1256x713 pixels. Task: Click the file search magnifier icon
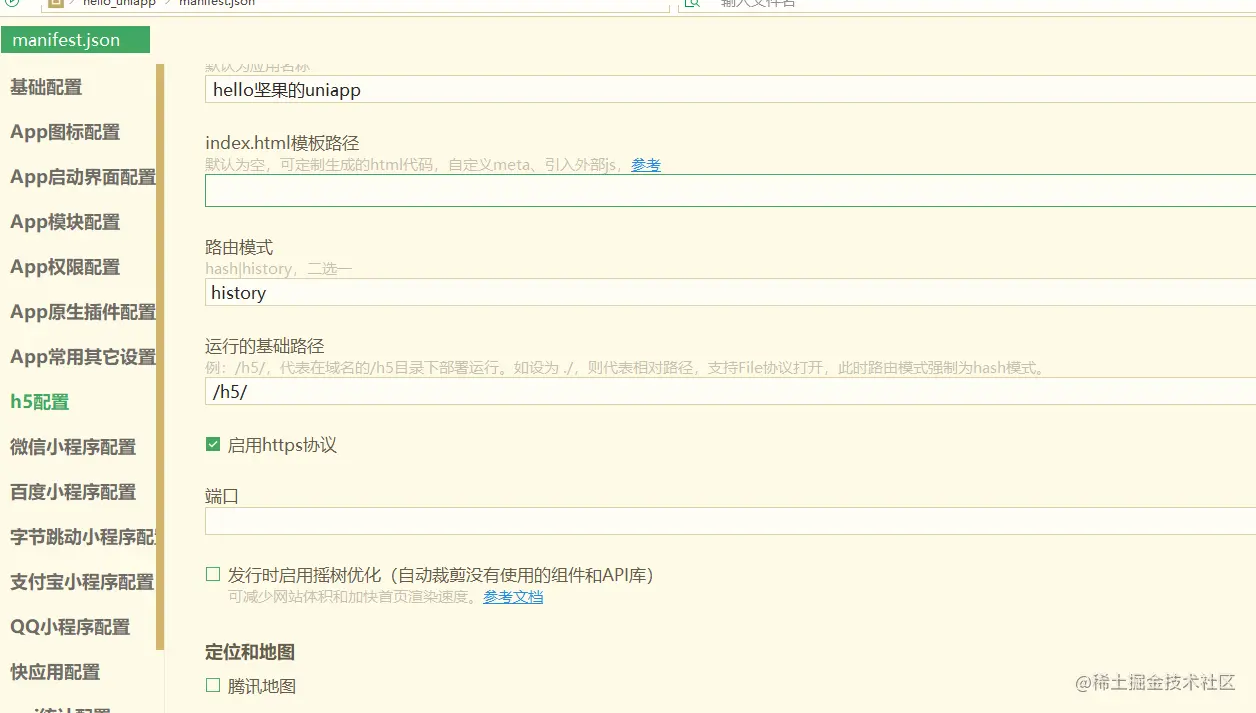(690, 5)
